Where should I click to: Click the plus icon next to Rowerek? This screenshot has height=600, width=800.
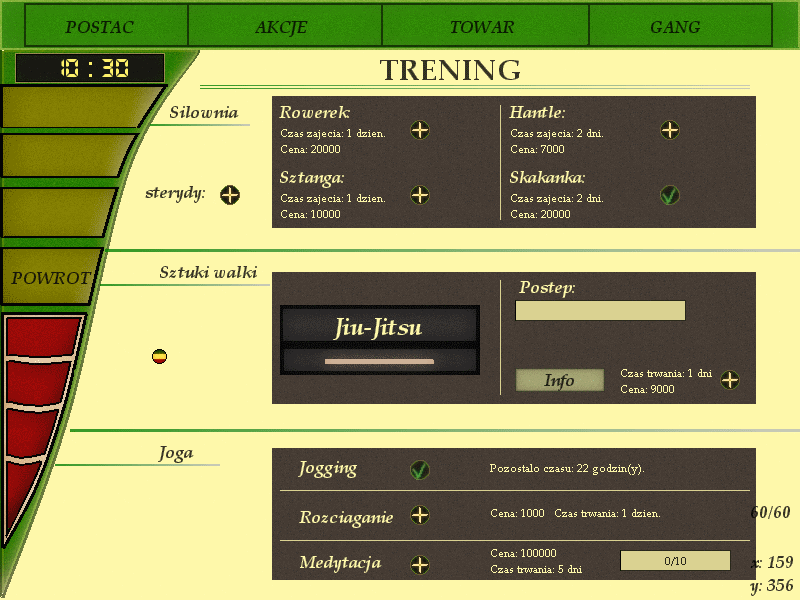420,131
